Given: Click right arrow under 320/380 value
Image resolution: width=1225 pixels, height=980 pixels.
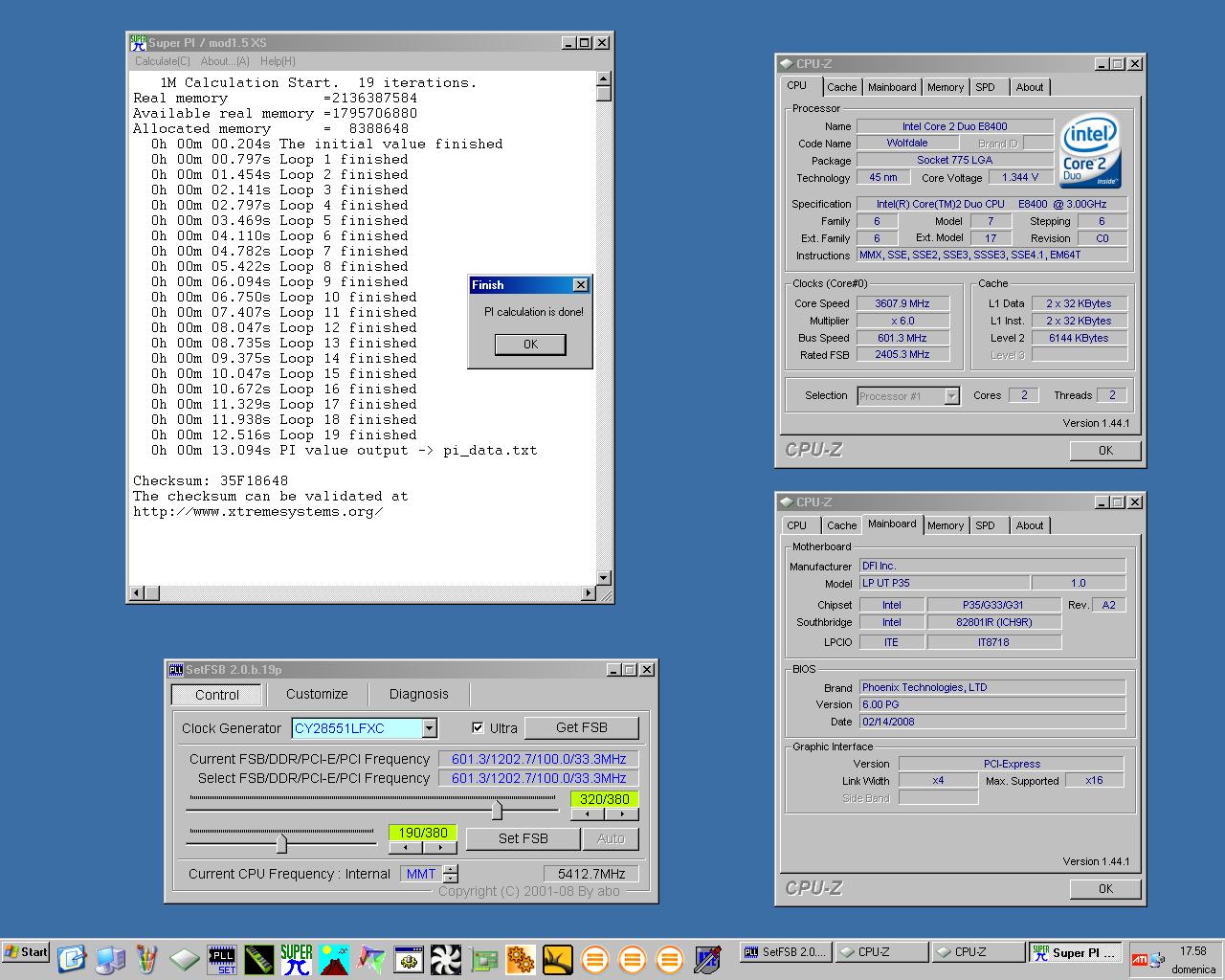Looking at the screenshot, I should click(622, 814).
